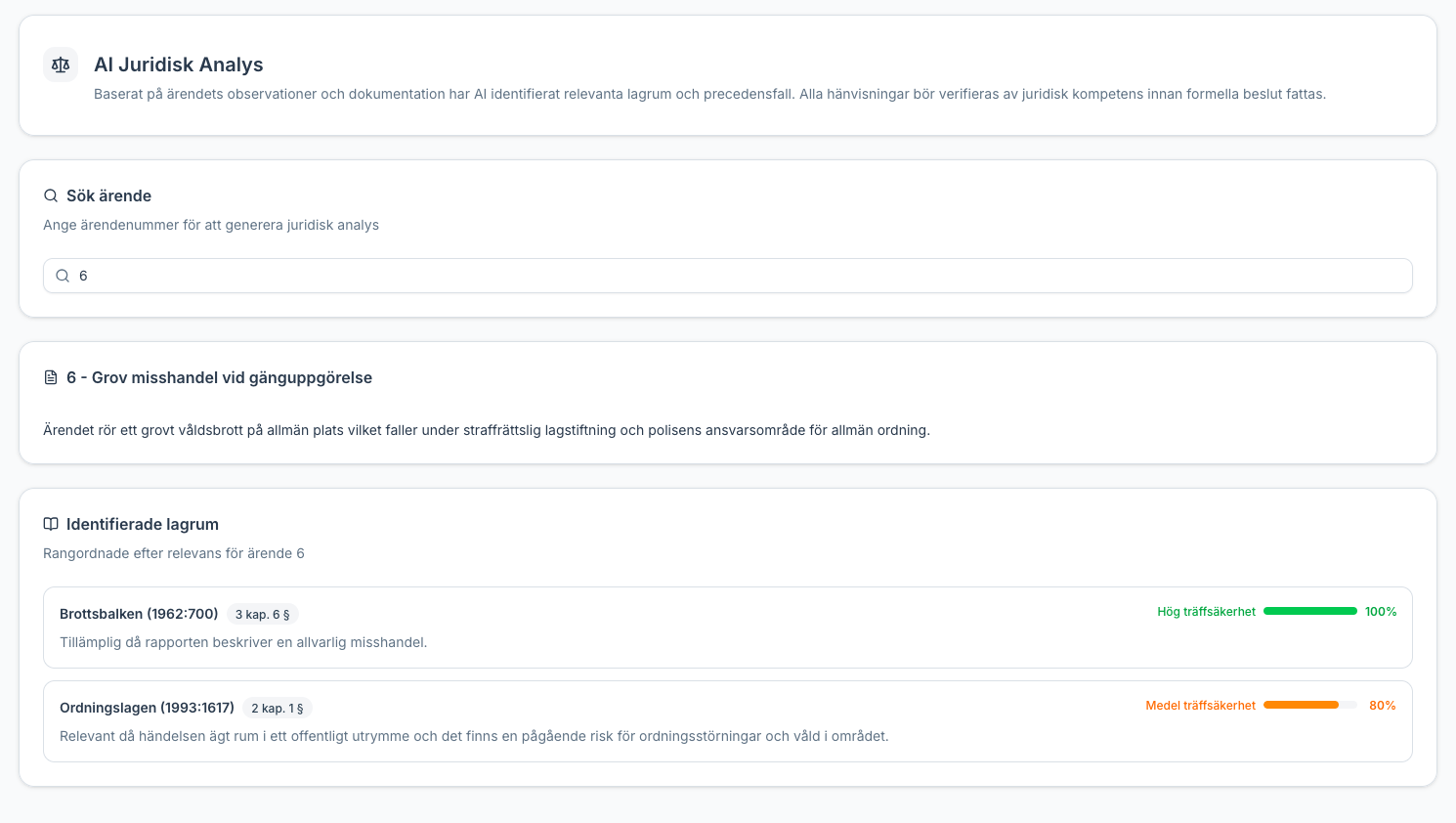Click the document icon beside case title
Viewport: 1456px width, 823px height.
[51, 377]
